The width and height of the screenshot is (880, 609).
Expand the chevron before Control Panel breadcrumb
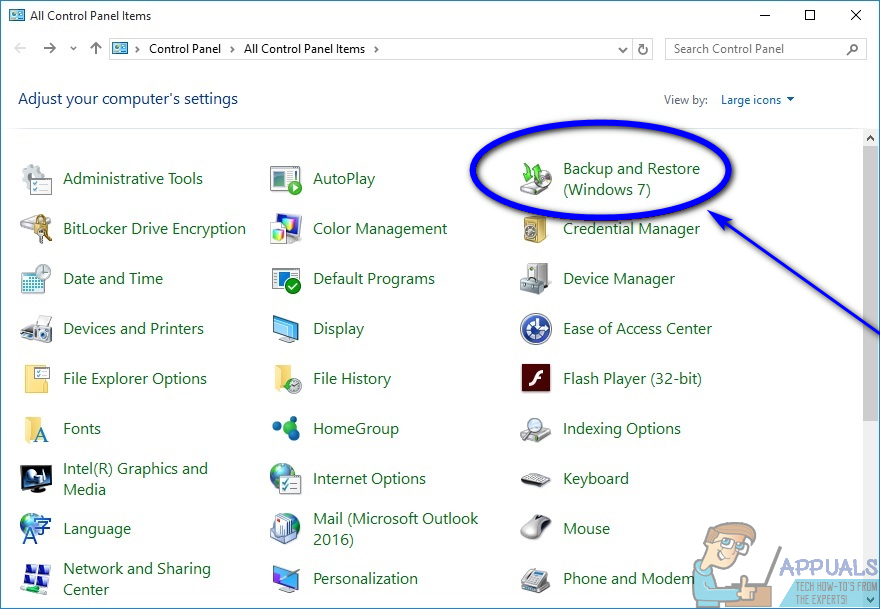click(137, 49)
